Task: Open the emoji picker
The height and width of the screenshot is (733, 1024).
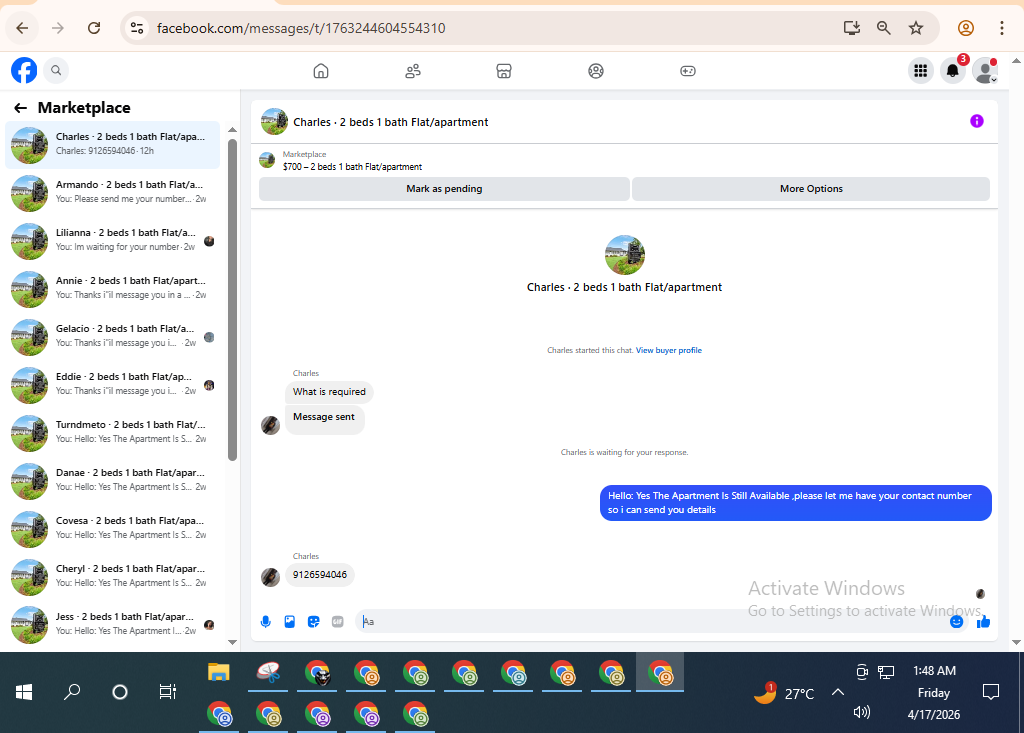Action: click(957, 622)
